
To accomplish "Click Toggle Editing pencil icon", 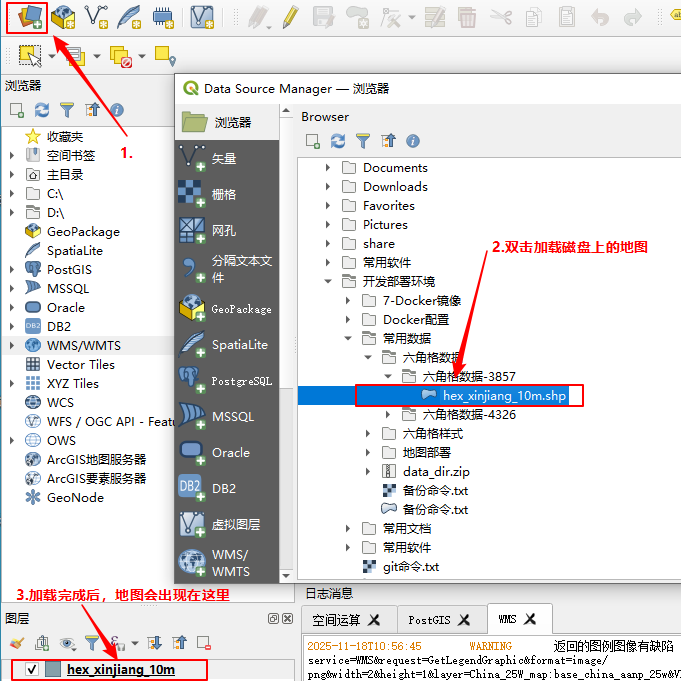I will pyautogui.click(x=290, y=17).
